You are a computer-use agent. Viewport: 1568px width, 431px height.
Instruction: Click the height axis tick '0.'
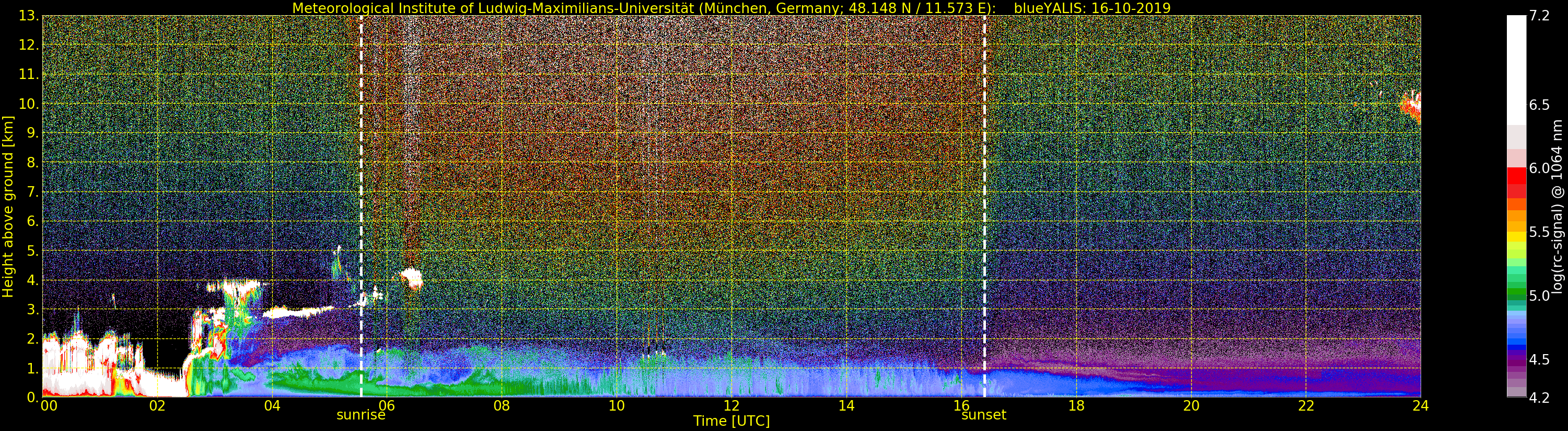coord(33,398)
